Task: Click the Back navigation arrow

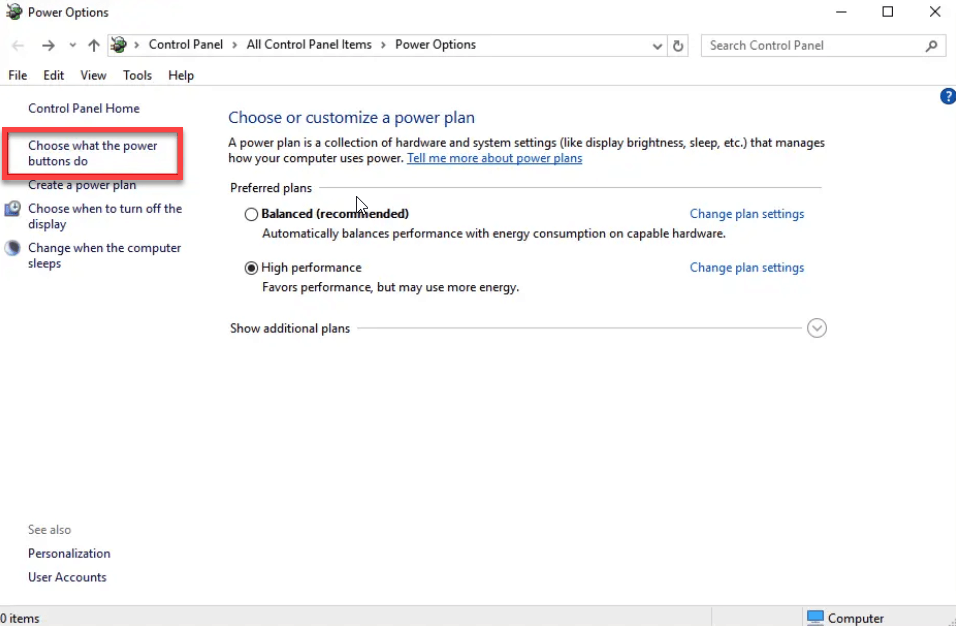Action: point(18,45)
